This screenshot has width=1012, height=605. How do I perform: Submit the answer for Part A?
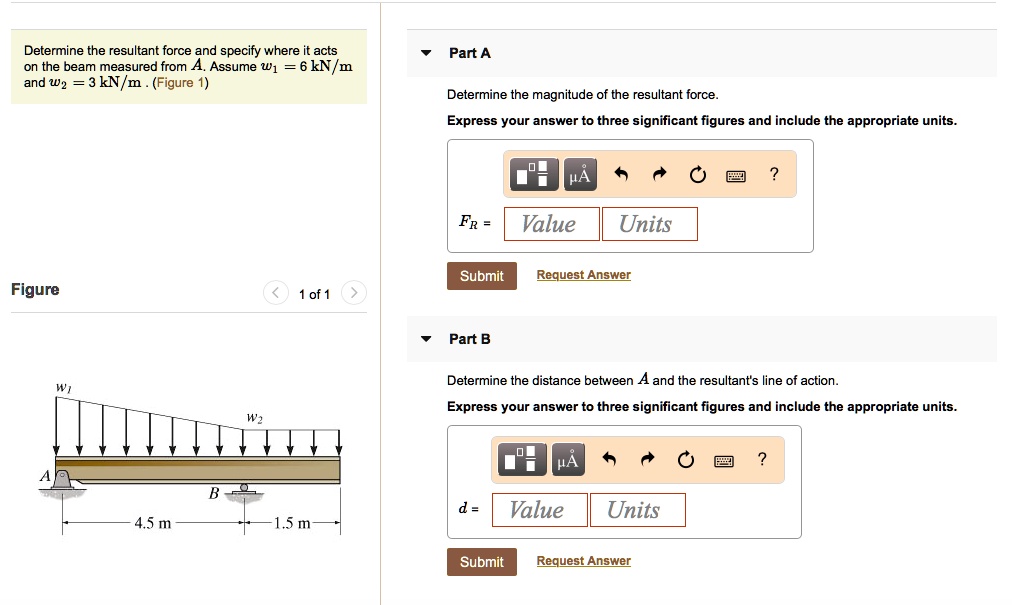pyautogui.click(x=482, y=276)
